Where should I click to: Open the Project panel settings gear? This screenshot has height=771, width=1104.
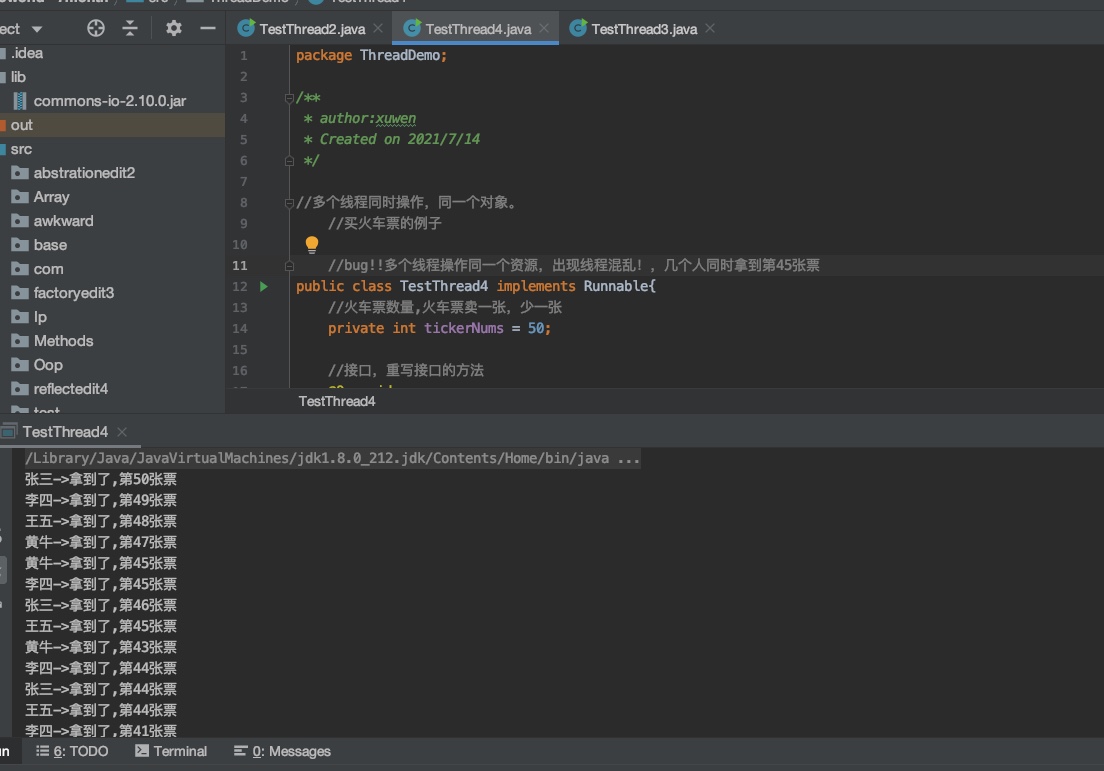coord(174,29)
